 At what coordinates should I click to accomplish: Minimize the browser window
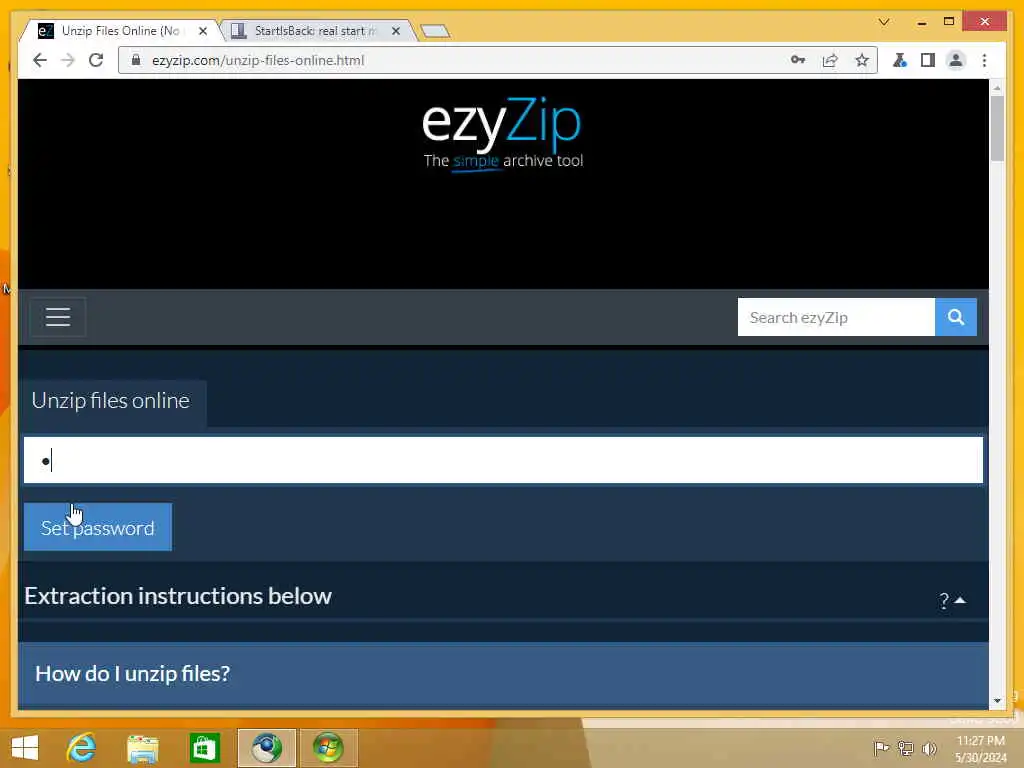tap(921, 22)
